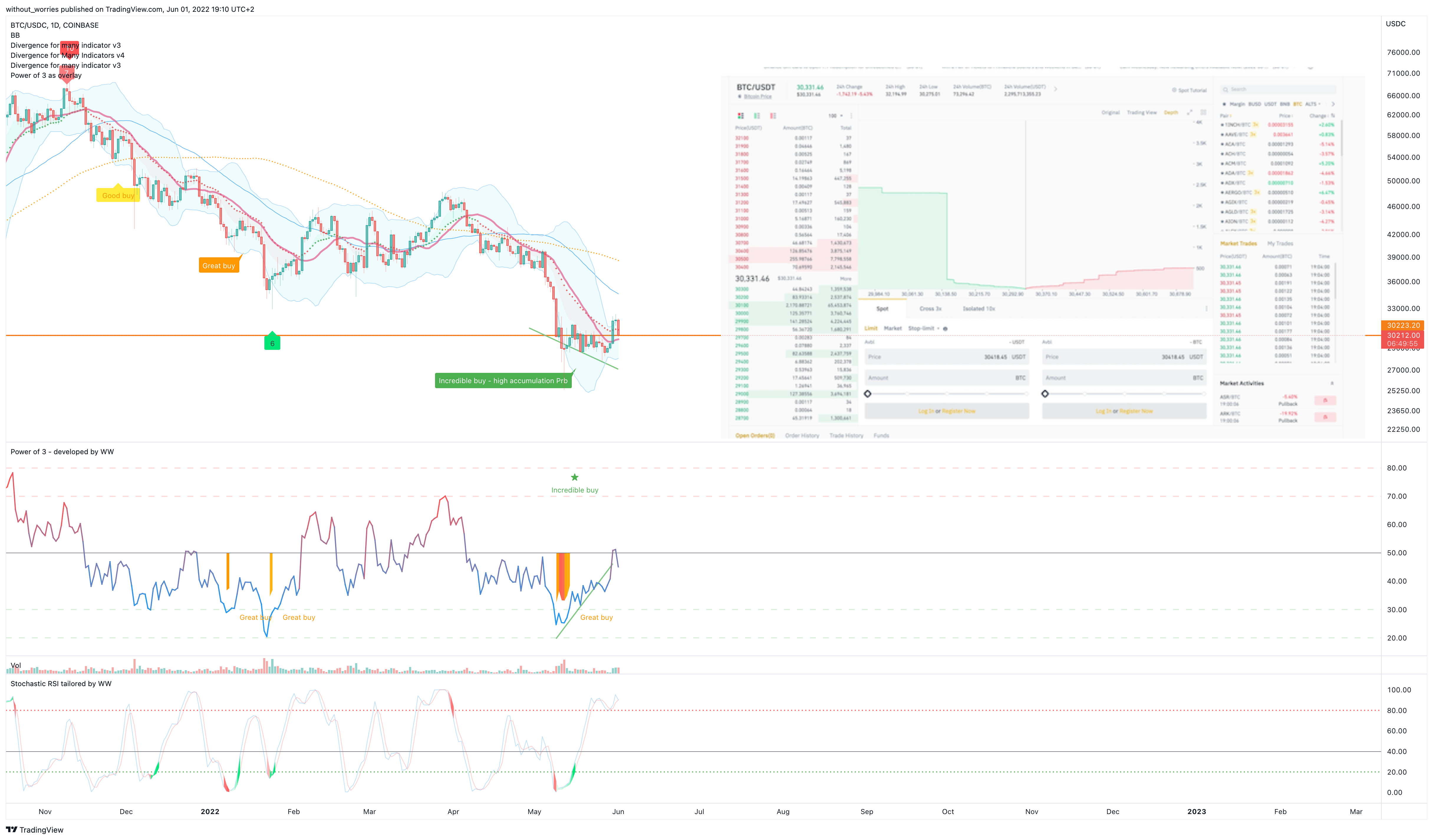Click the buy amount slider handle
This screenshot has width=1433, height=840.
pos(868,393)
